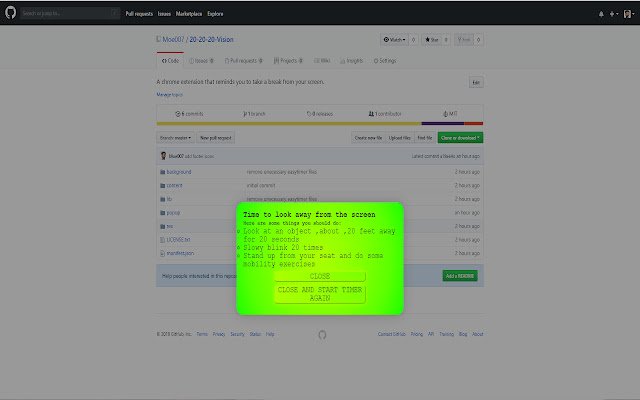This screenshot has height=400, width=640.
Task: Click the Fork button
Action: [464, 40]
